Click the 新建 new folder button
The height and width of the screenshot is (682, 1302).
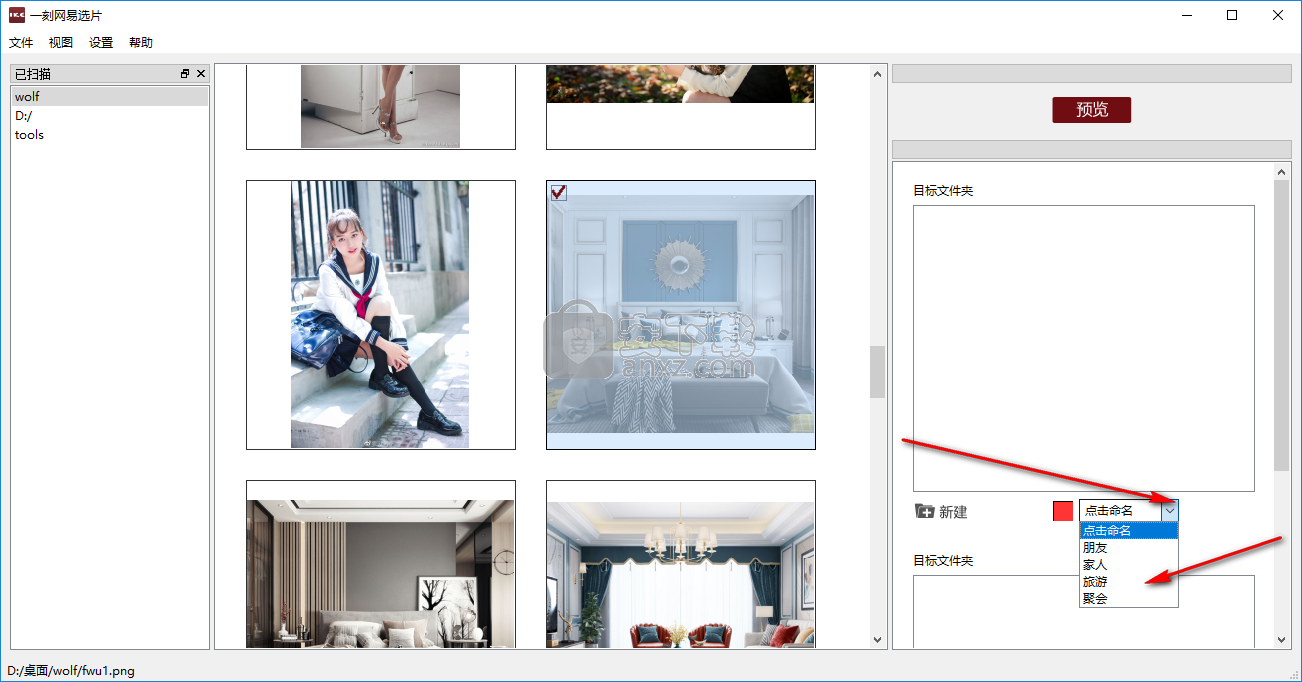(942, 512)
